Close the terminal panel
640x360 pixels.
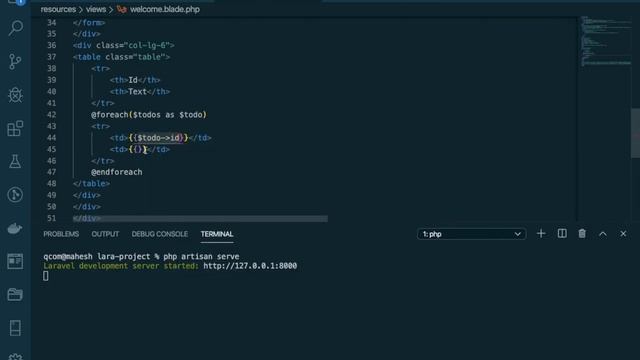click(x=623, y=234)
